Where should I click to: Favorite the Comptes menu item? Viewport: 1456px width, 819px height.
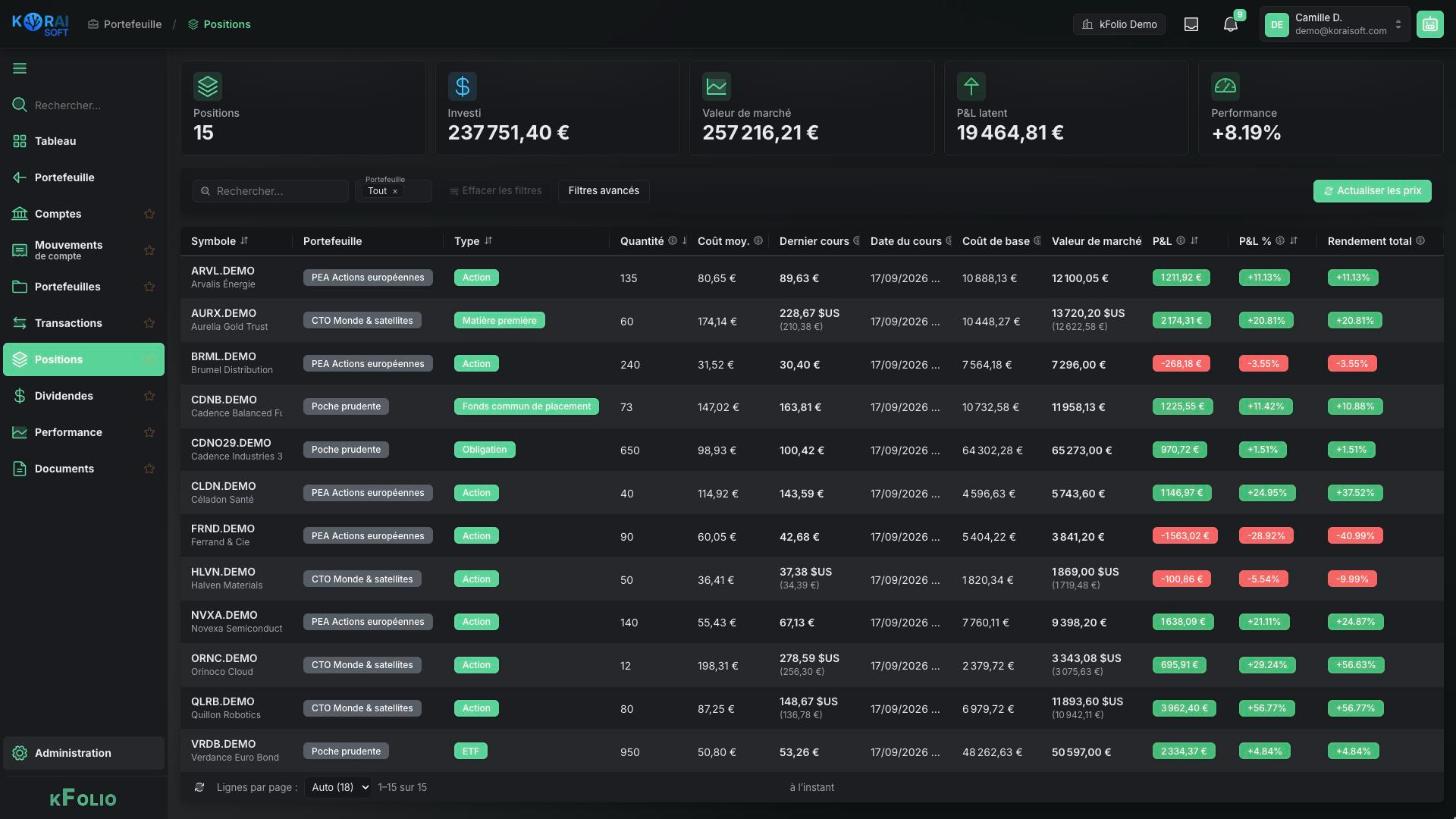pos(149,214)
